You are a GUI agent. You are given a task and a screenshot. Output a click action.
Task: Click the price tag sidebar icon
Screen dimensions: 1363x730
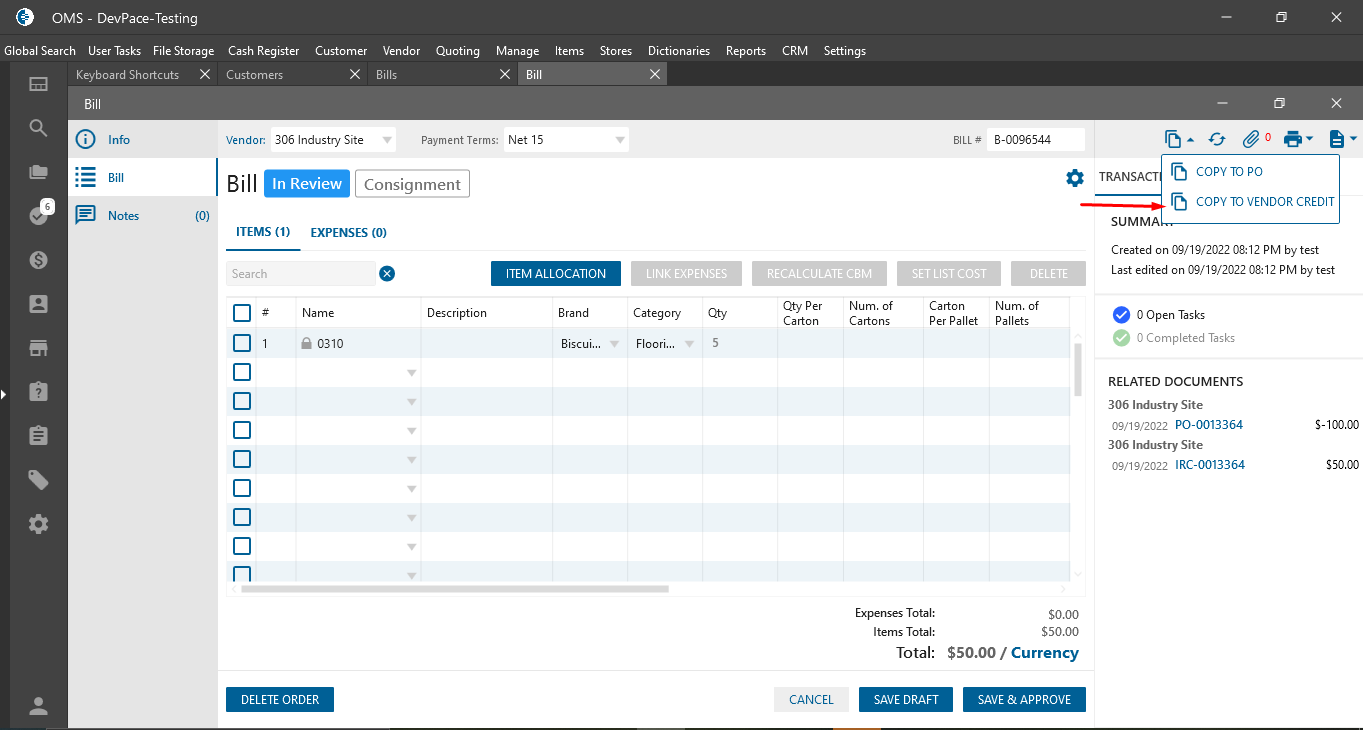[39, 480]
